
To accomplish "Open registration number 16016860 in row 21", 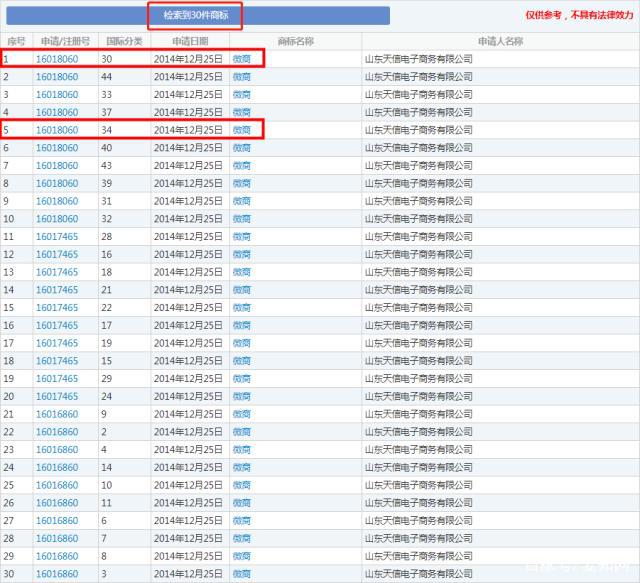I will coord(57,414).
